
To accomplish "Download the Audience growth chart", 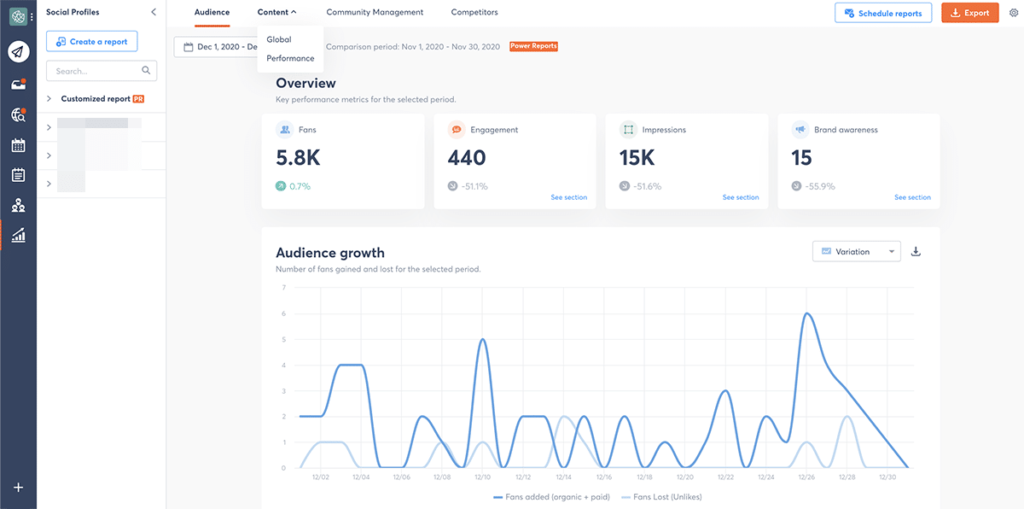I will tap(915, 252).
